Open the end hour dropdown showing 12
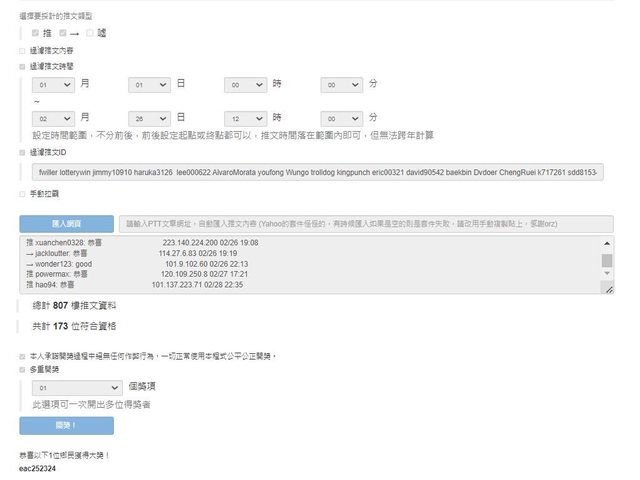This screenshot has width=640, height=480. tap(245, 117)
